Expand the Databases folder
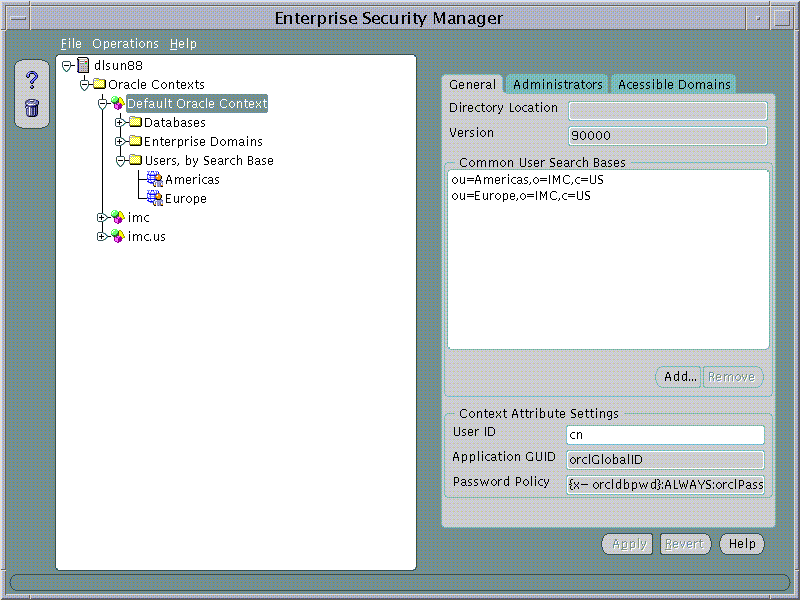The height and width of the screenshot is (600, 800). pyautogui.click(x=120, y=122)
